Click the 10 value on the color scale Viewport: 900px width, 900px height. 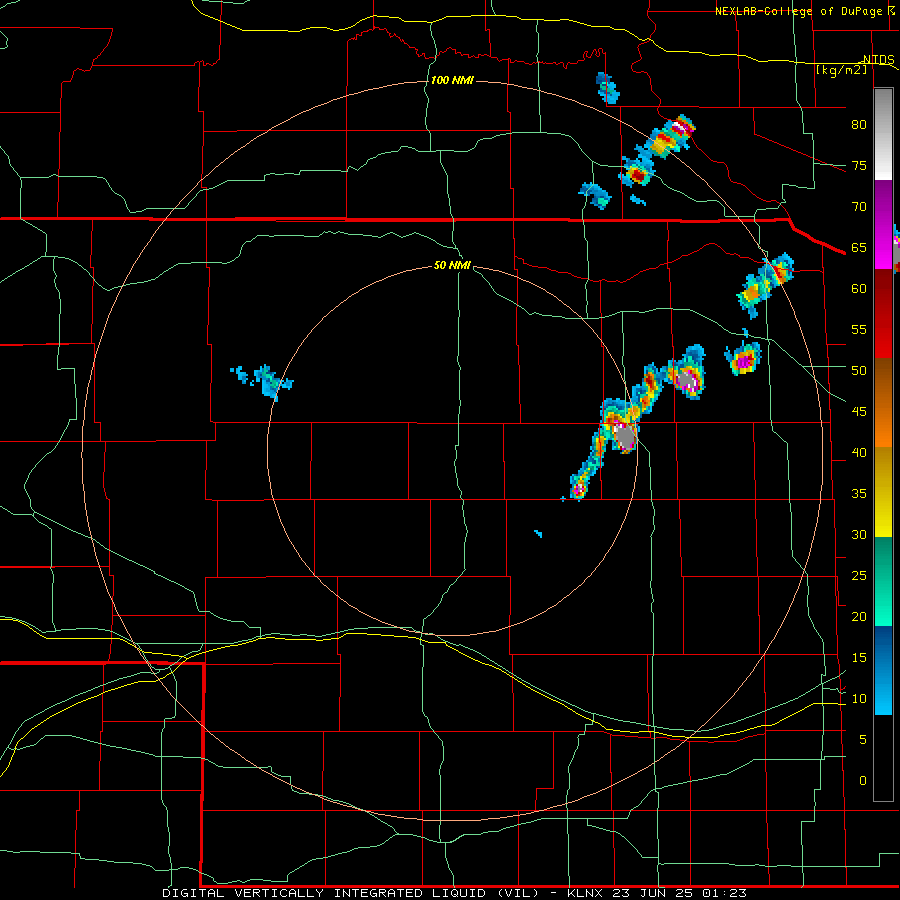pos(859,699)
